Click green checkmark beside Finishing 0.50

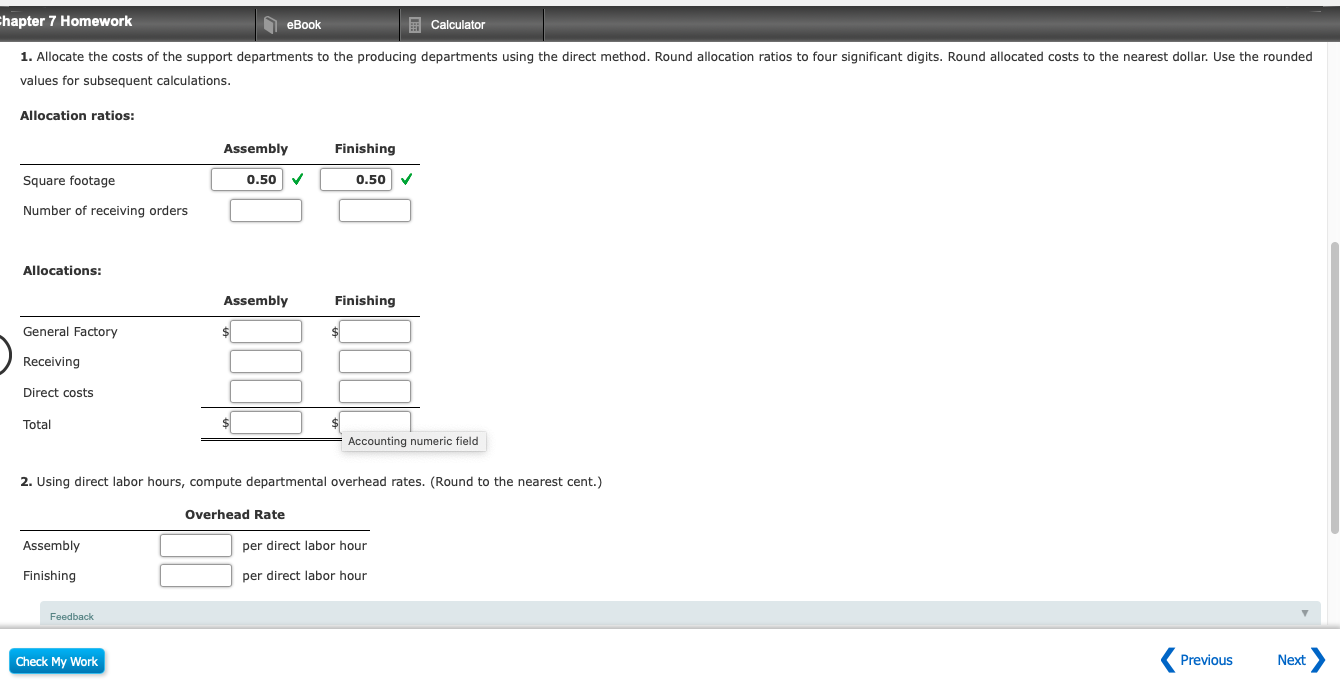405,180
